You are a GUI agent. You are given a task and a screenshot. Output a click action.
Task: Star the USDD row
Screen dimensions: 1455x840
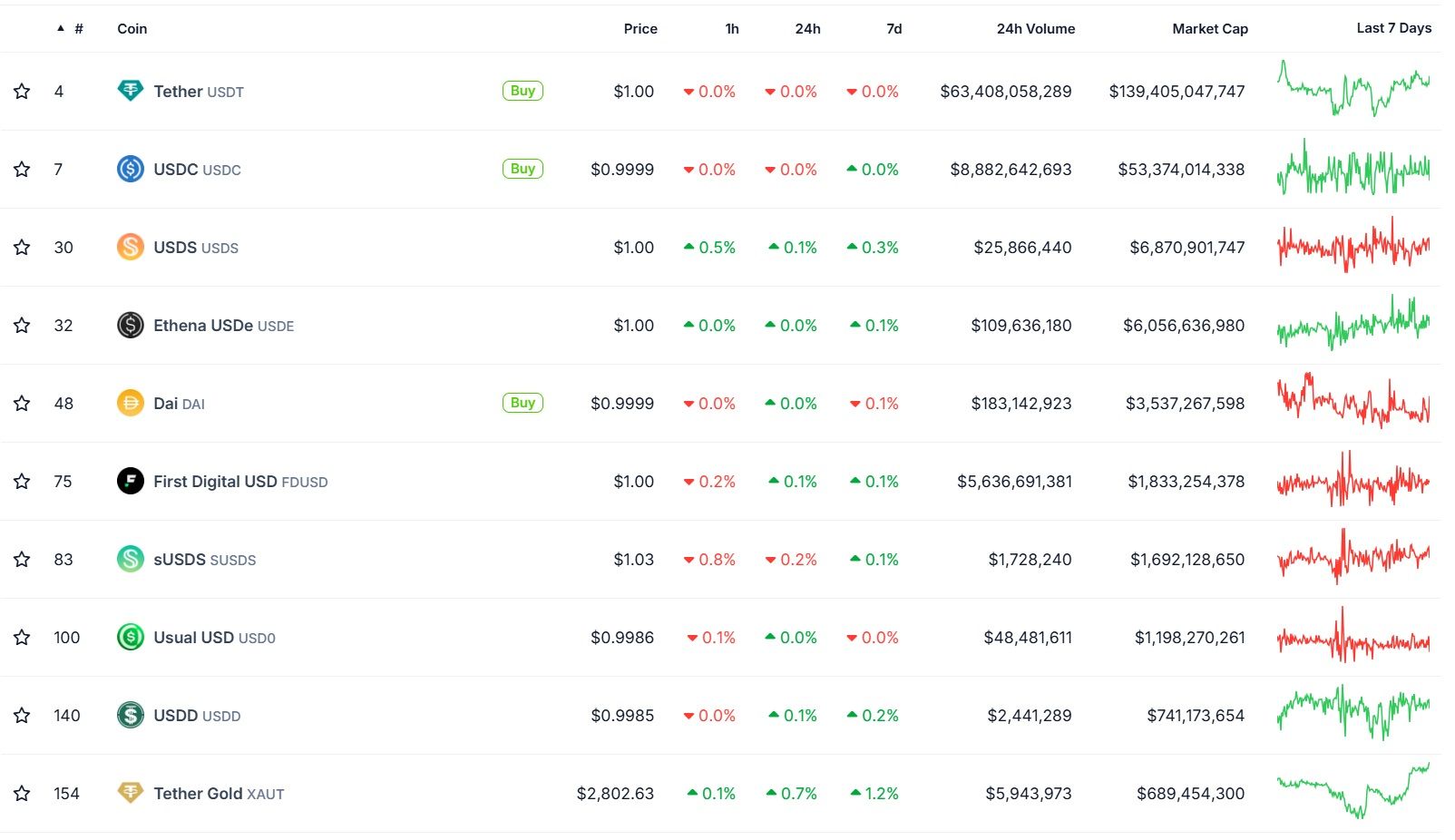(x=22, y=715)
